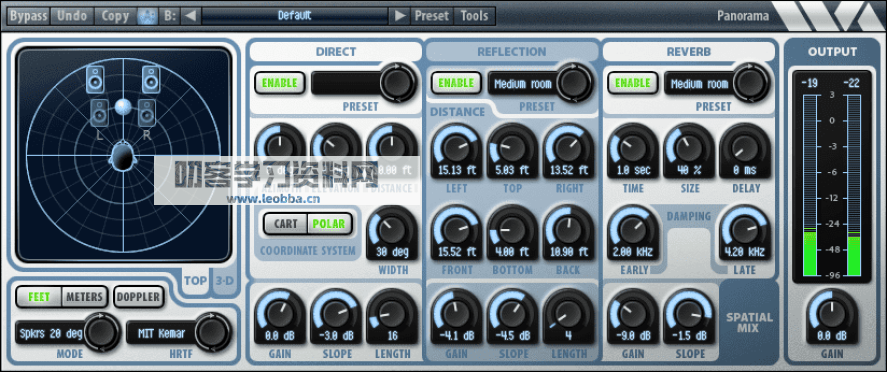This screenshot has height=372, width=887.
Task: Open REVERB Medium room preset list
Action: (x=699, y=84)
